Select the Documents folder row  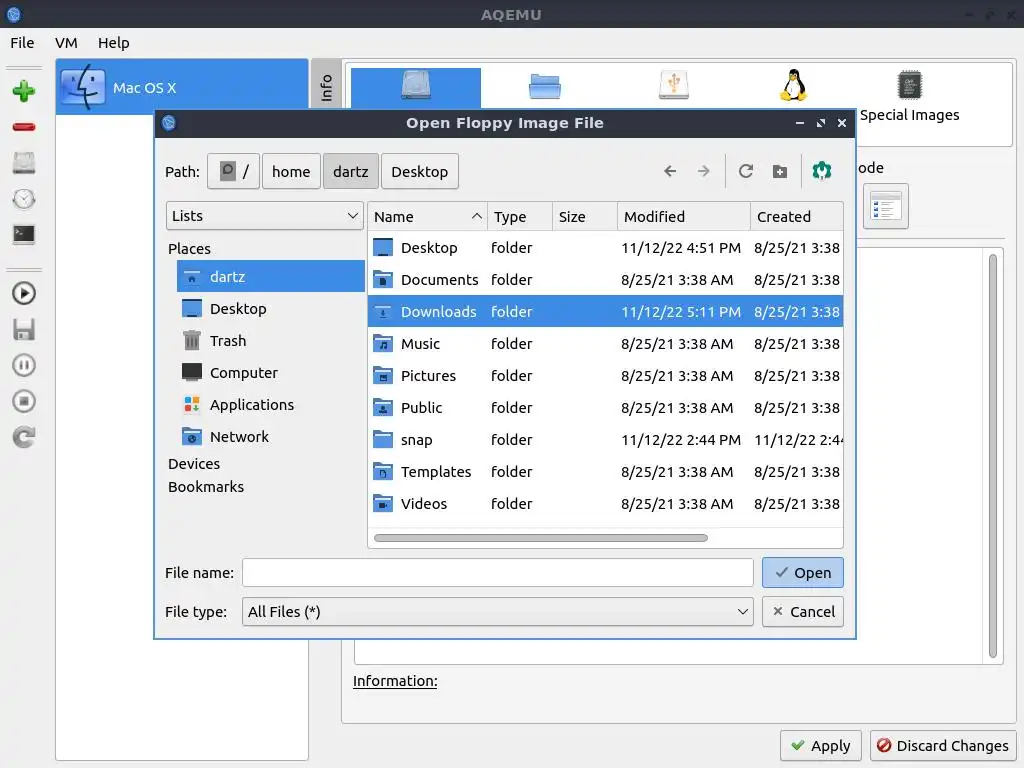click(605, 280)
